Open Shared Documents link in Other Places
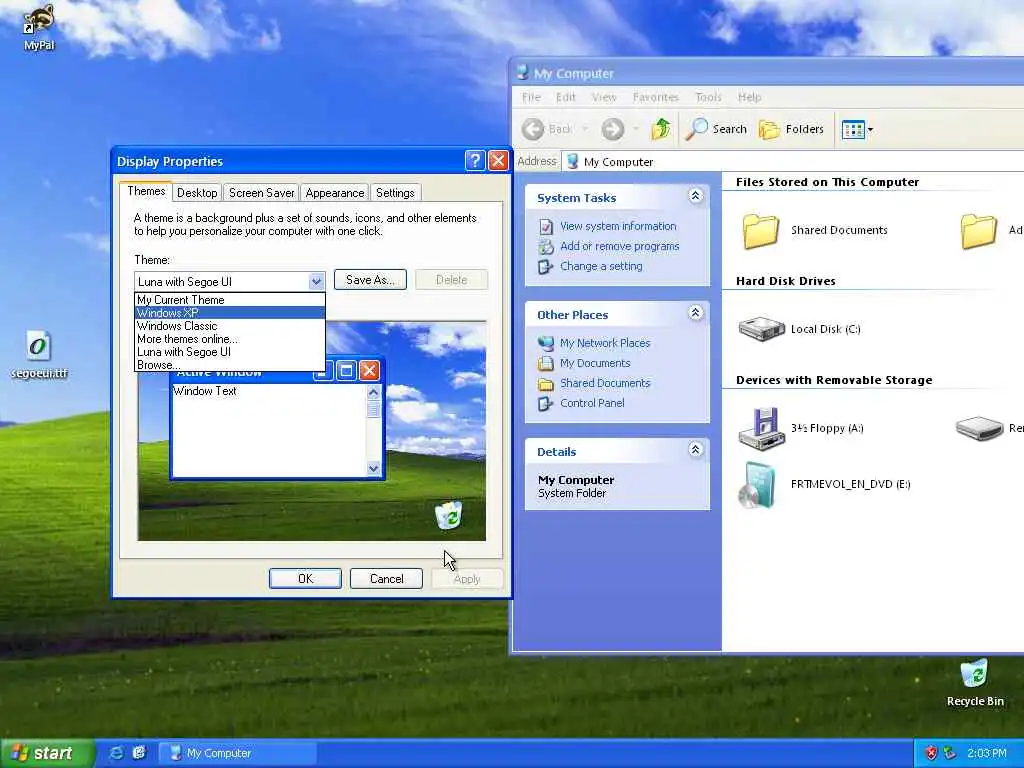Screen dimensions: 1024x768 [x=605, y=383]
